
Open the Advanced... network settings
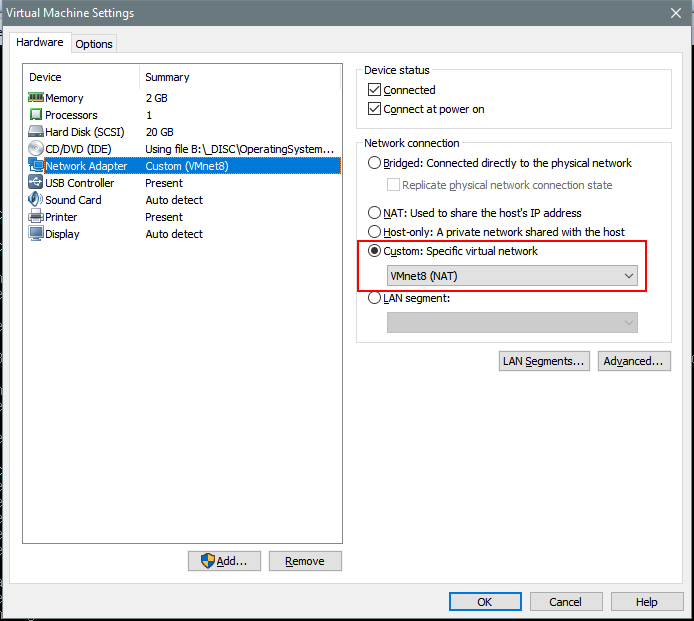[x=634, y=361]
